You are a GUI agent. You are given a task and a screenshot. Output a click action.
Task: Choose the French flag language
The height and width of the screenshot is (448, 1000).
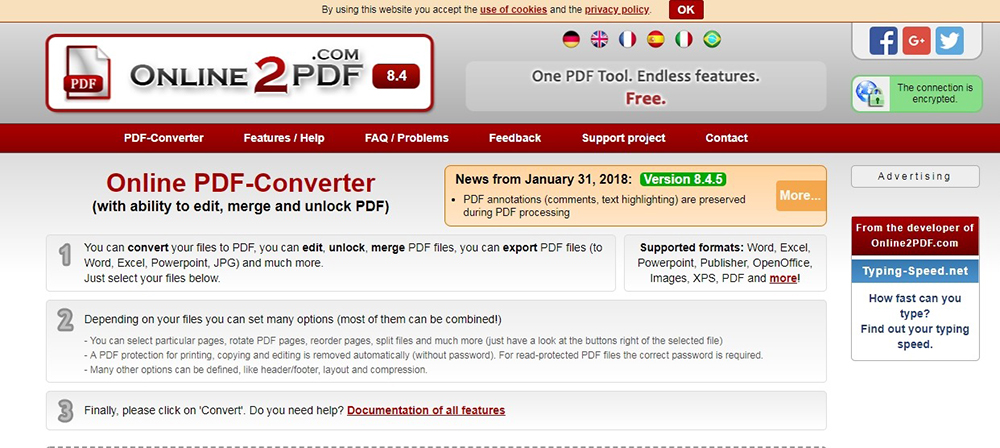click(x=628, y=40)
